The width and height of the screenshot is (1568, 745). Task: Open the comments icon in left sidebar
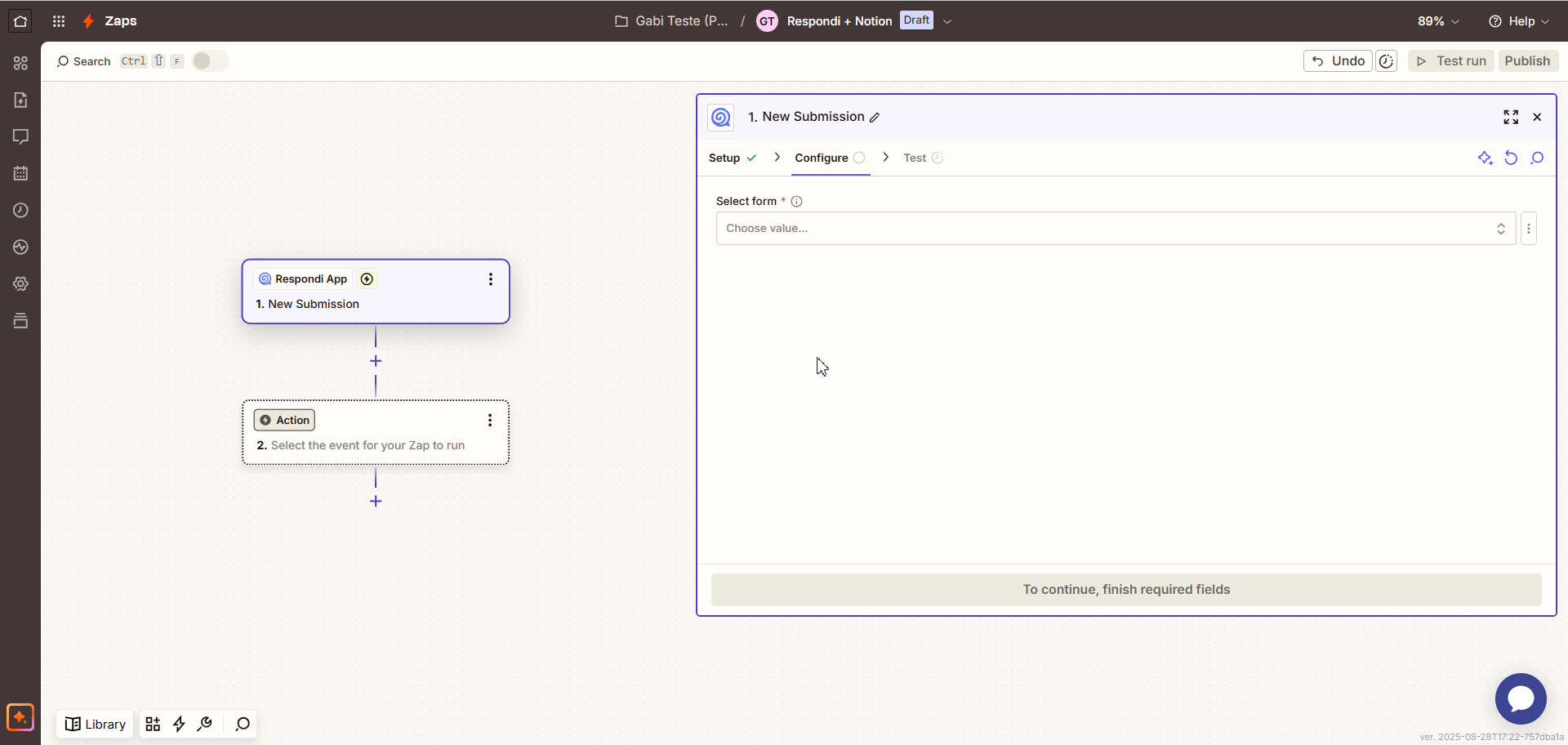pyautogui.click(x=20, y=136)
